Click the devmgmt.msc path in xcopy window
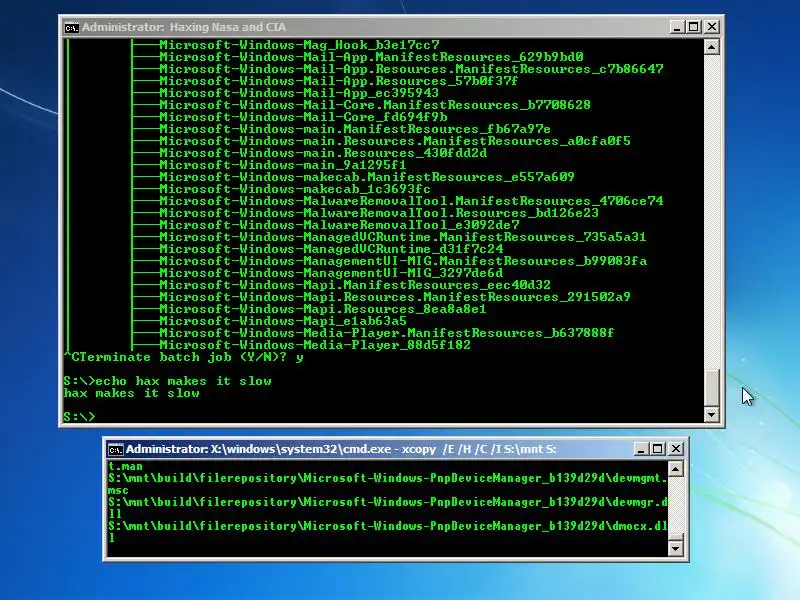Viewport: 800px width, 600px height. [388, 484]
